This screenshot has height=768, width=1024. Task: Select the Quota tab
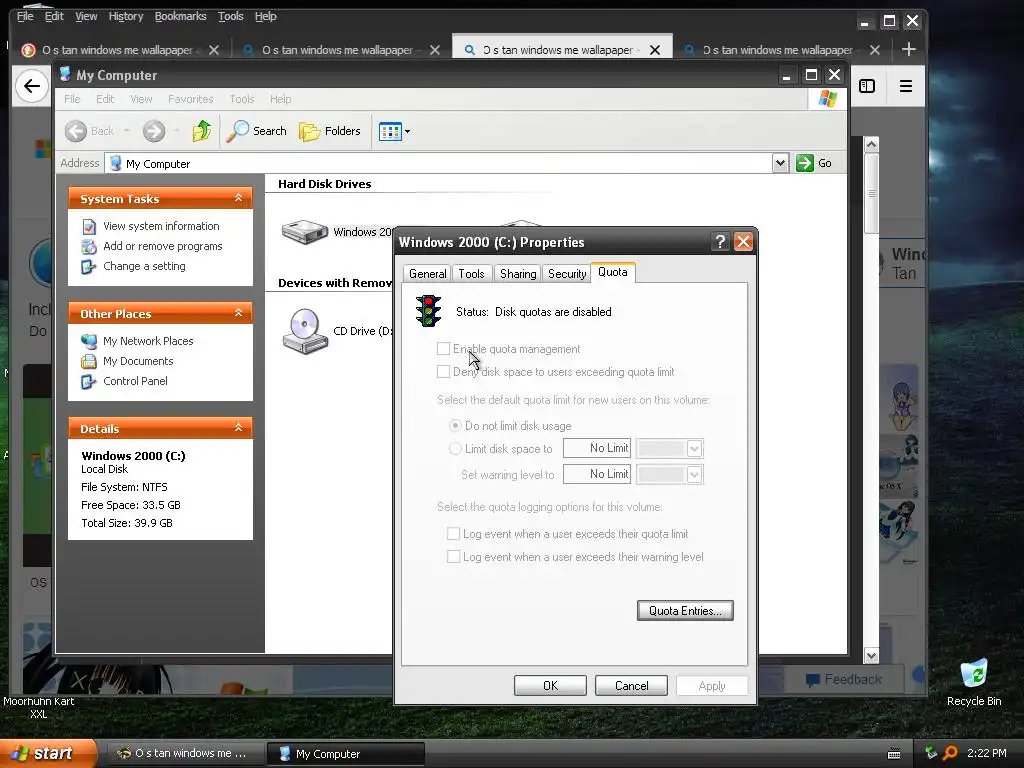click(x=613, y=272)
